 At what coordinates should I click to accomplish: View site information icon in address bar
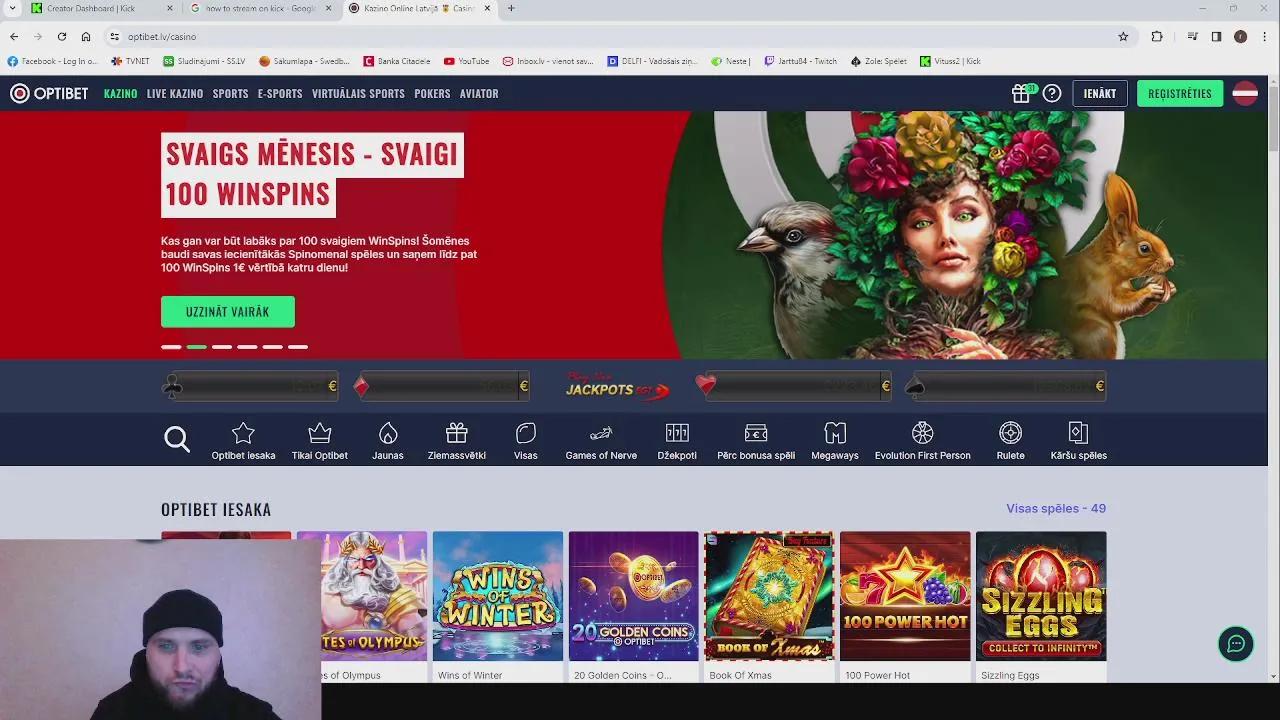pos(115,36)
